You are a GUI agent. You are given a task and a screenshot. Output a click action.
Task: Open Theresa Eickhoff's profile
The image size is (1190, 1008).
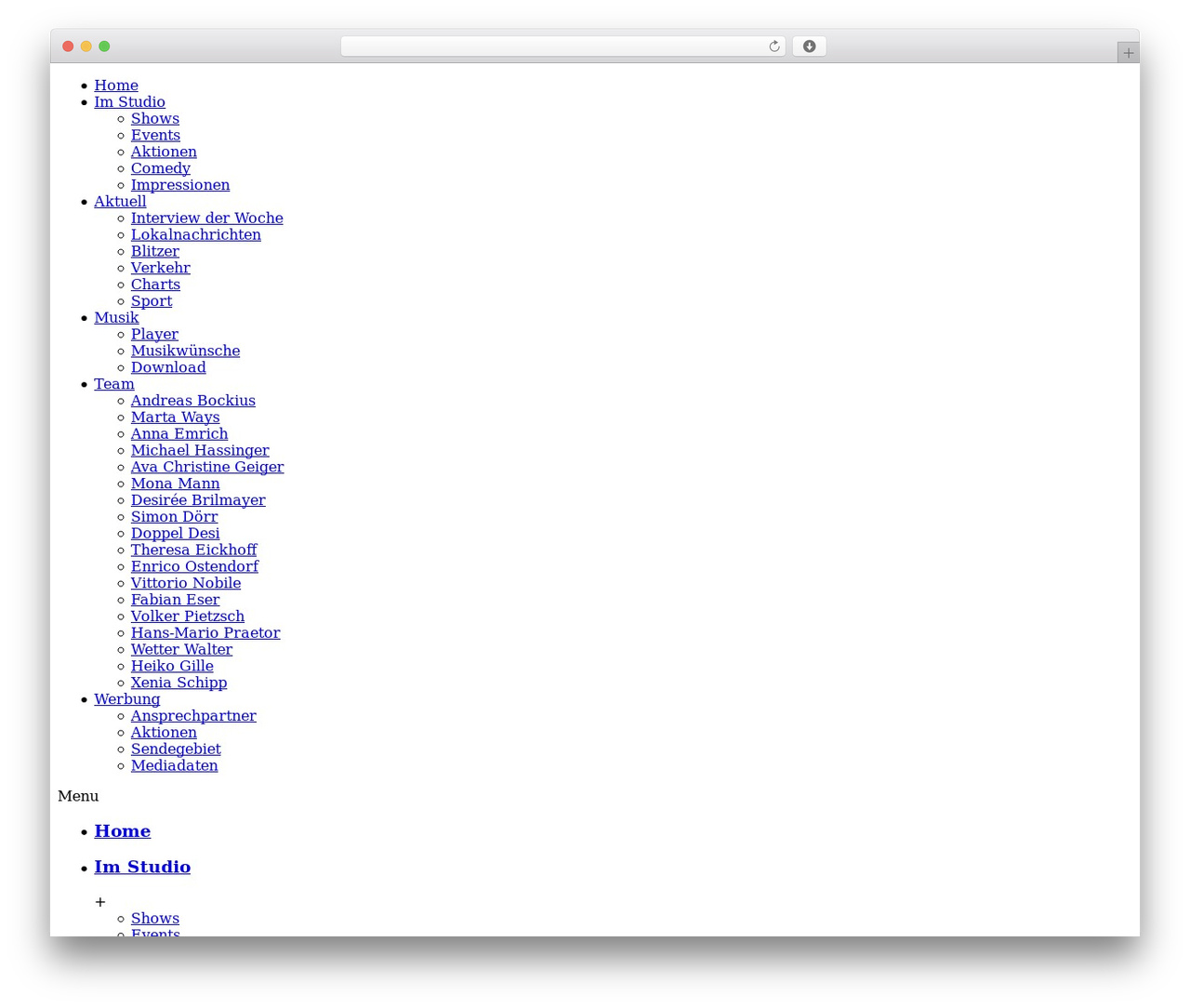click(x=193, y=550)
